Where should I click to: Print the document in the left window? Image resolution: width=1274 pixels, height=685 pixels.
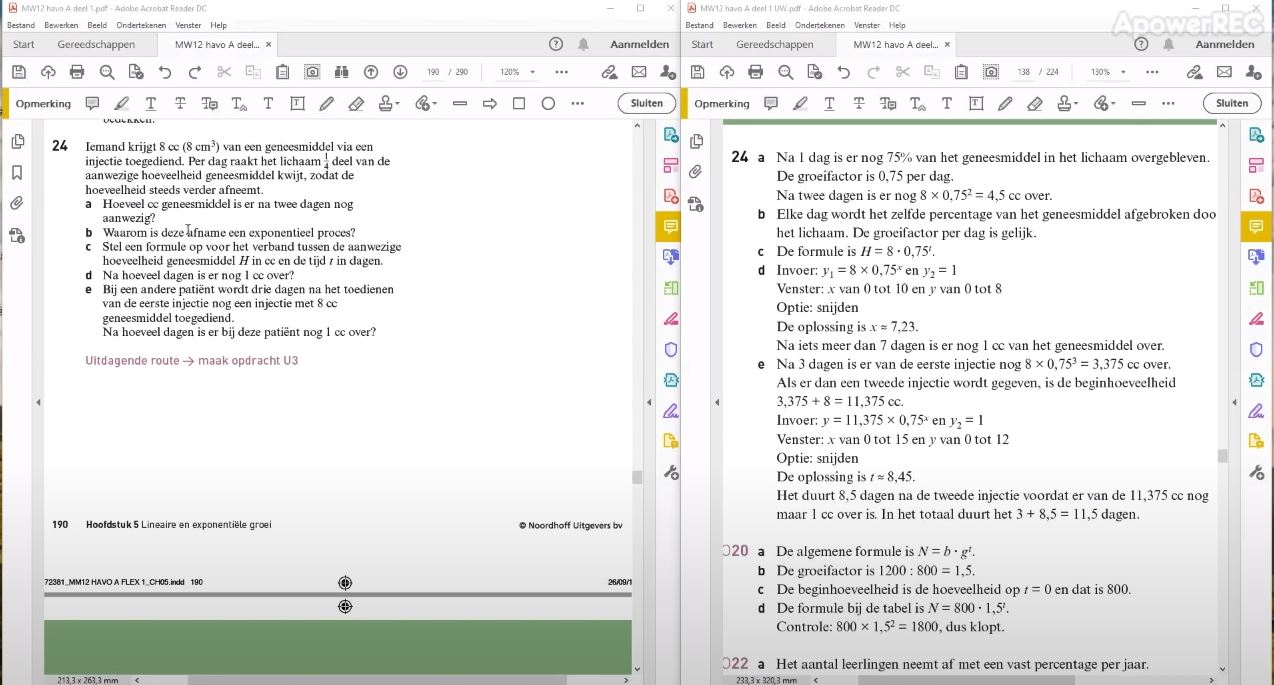click(77, 72)
